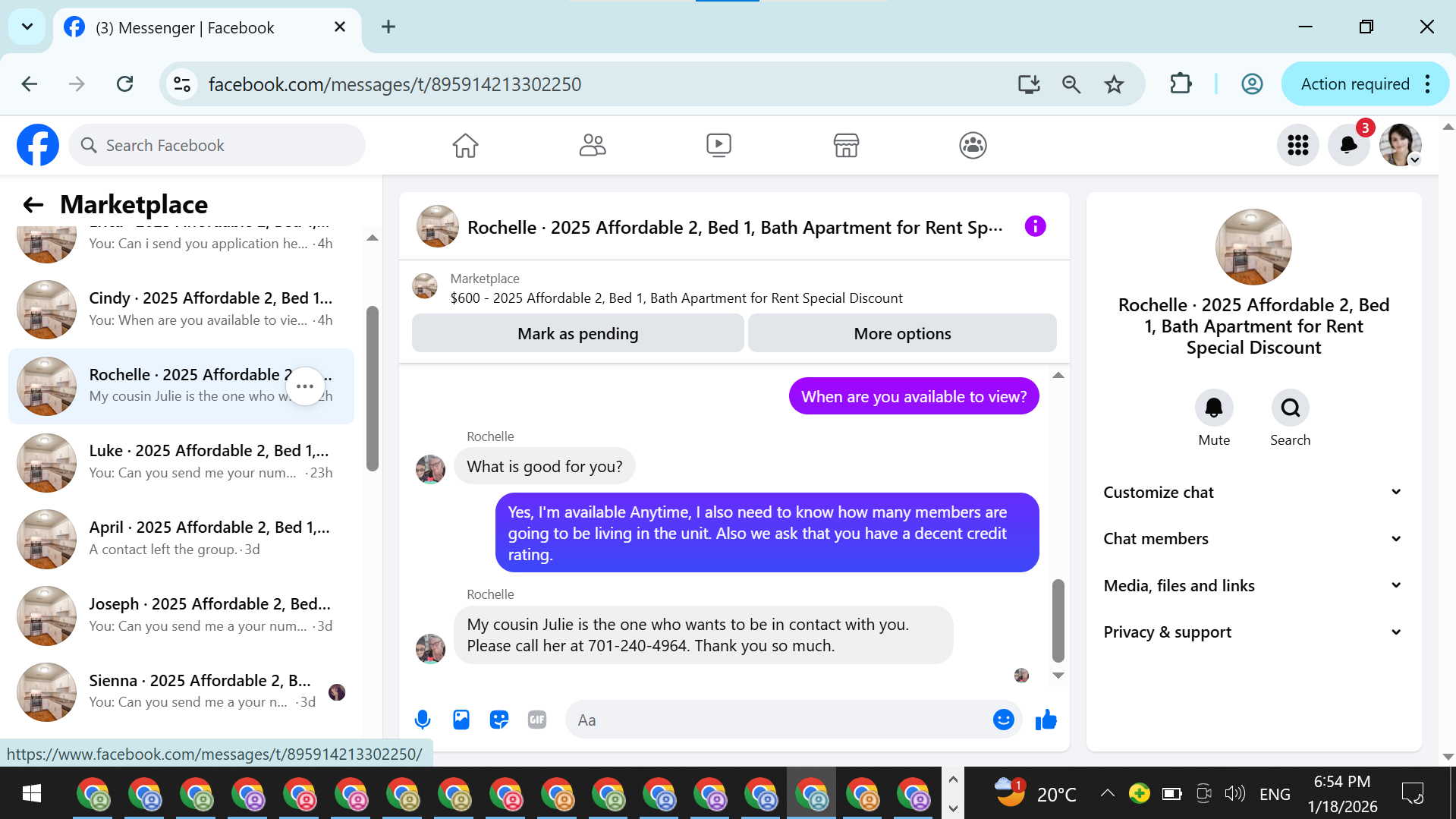
Task: Open the browser zoom magnifier icon
Action: [x=1071, y=84]
